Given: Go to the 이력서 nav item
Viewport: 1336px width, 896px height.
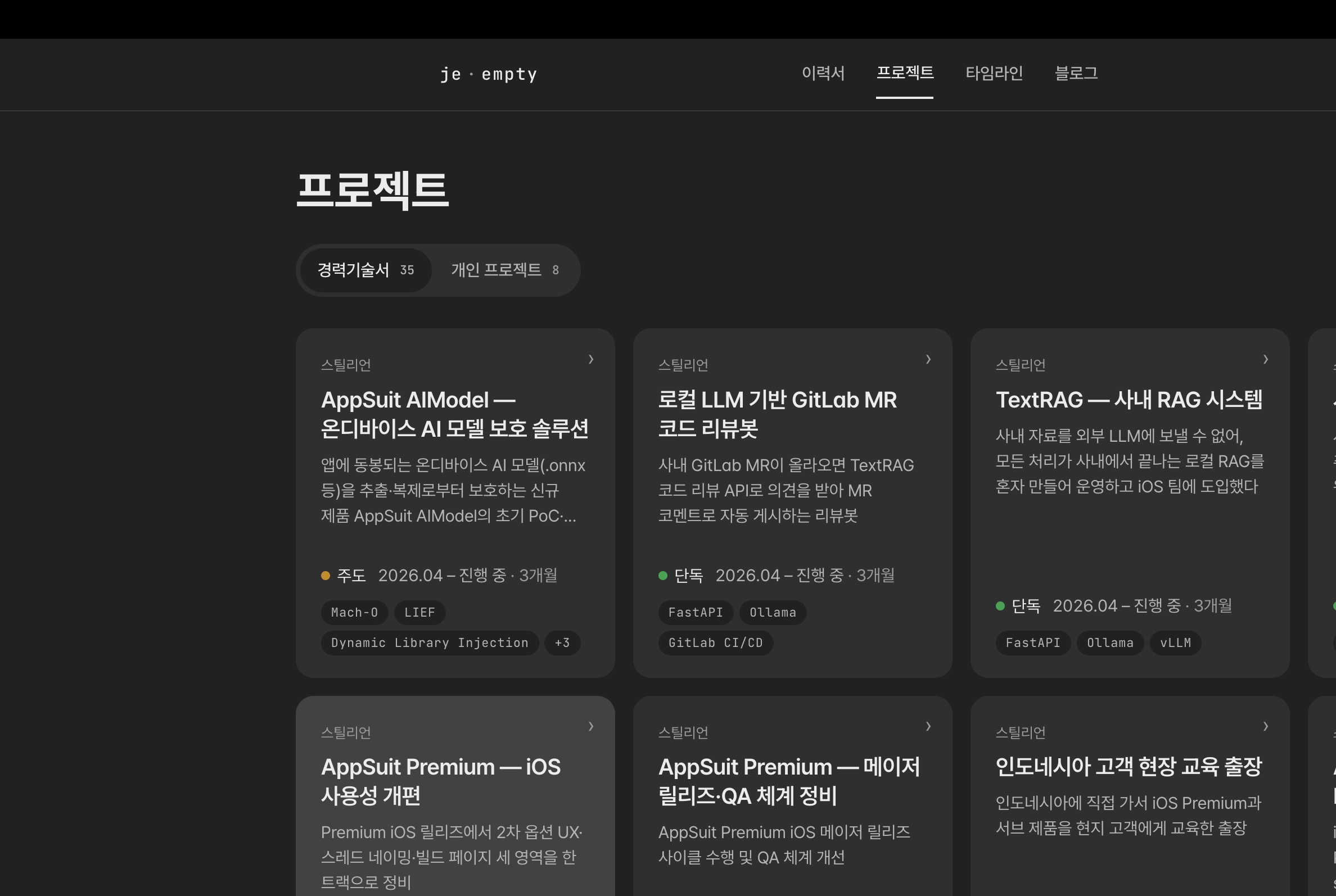Looking at the screenshot, I should [x=823, y=73].
